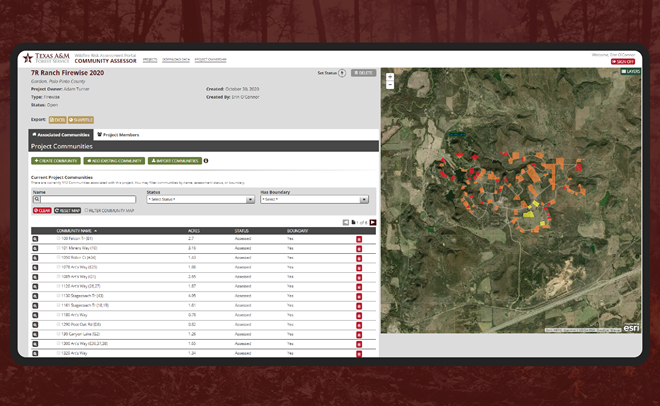
Task: Click Add Existing Community button
Action: (114, 161)
